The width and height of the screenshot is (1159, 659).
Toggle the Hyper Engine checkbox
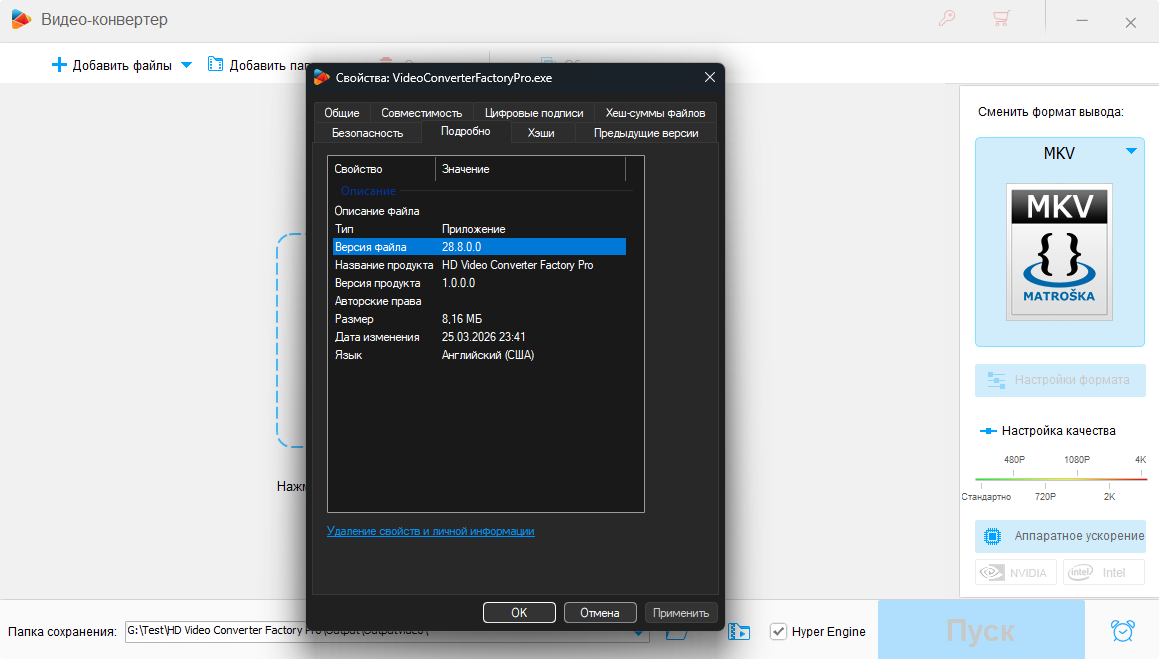[x=779, y=631]
